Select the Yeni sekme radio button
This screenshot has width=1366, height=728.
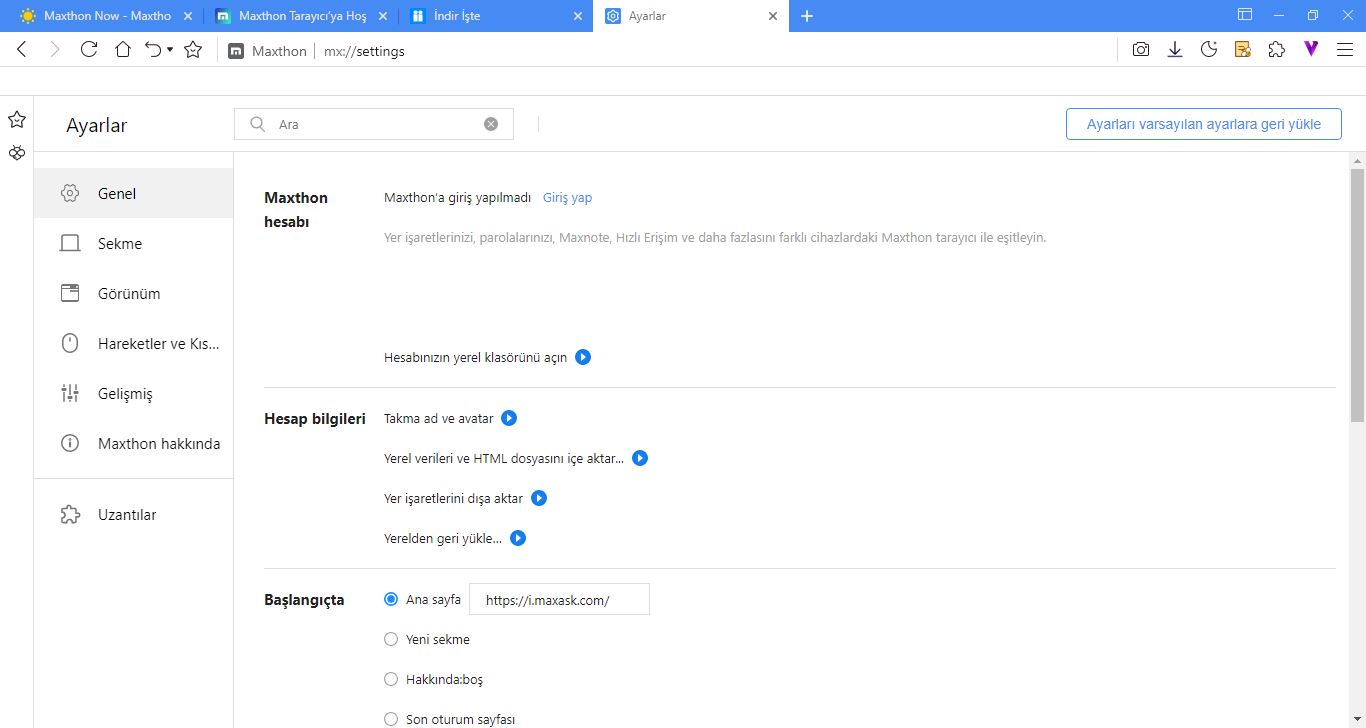[x=391, y=639]
